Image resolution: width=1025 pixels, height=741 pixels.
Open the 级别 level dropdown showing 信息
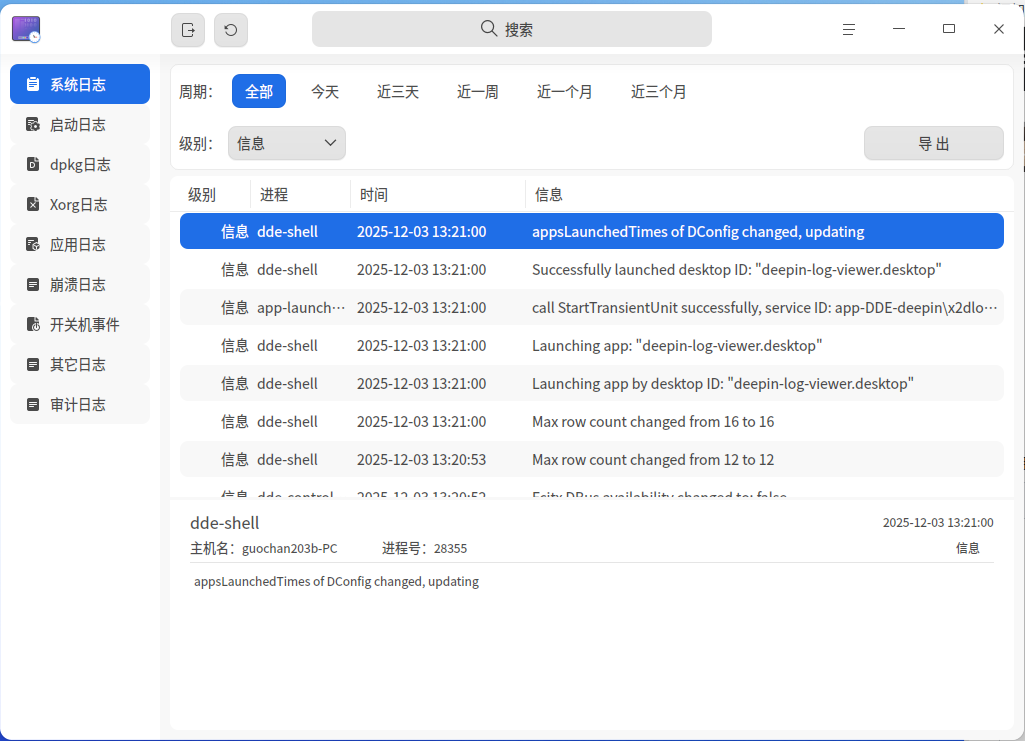click(286, 143)
